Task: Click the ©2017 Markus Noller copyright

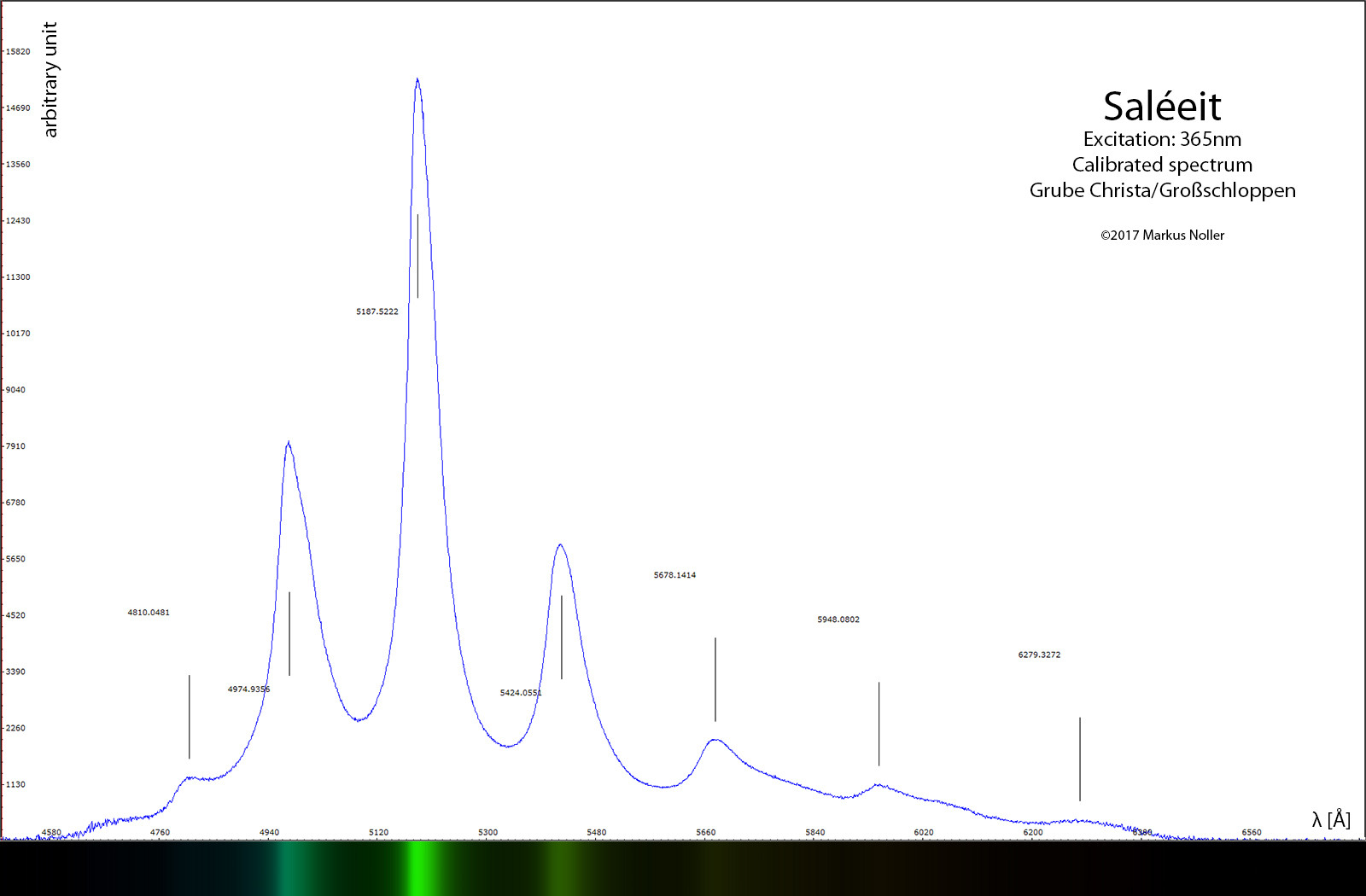Action: coord(1162,236)
